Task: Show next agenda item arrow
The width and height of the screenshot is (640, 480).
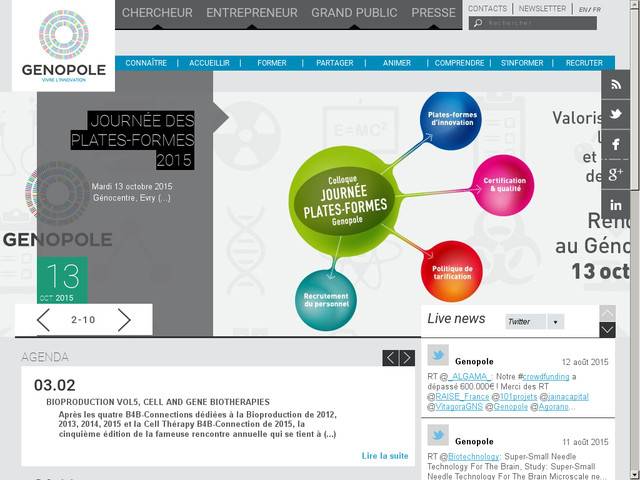Action: pos(407,358)
